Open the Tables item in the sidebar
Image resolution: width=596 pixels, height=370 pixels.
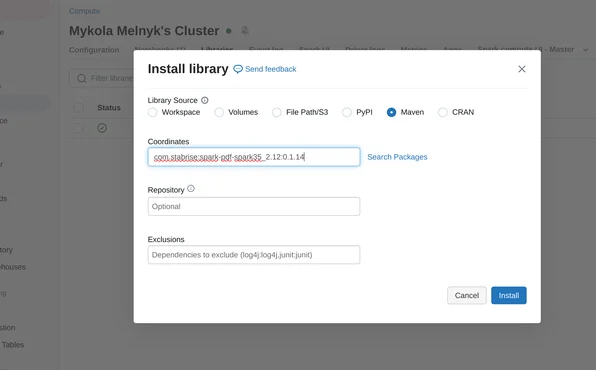13,345
